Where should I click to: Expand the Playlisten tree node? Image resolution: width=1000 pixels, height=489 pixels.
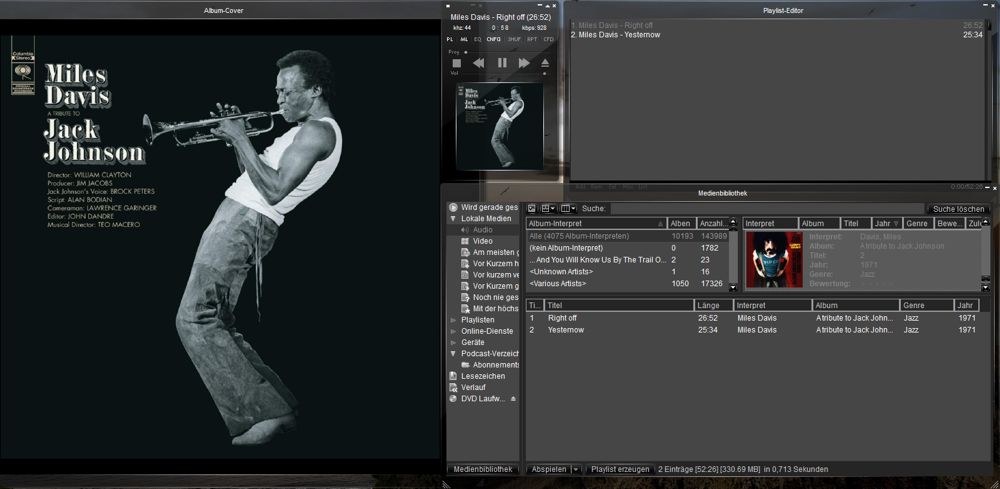[x=453, y=320]
